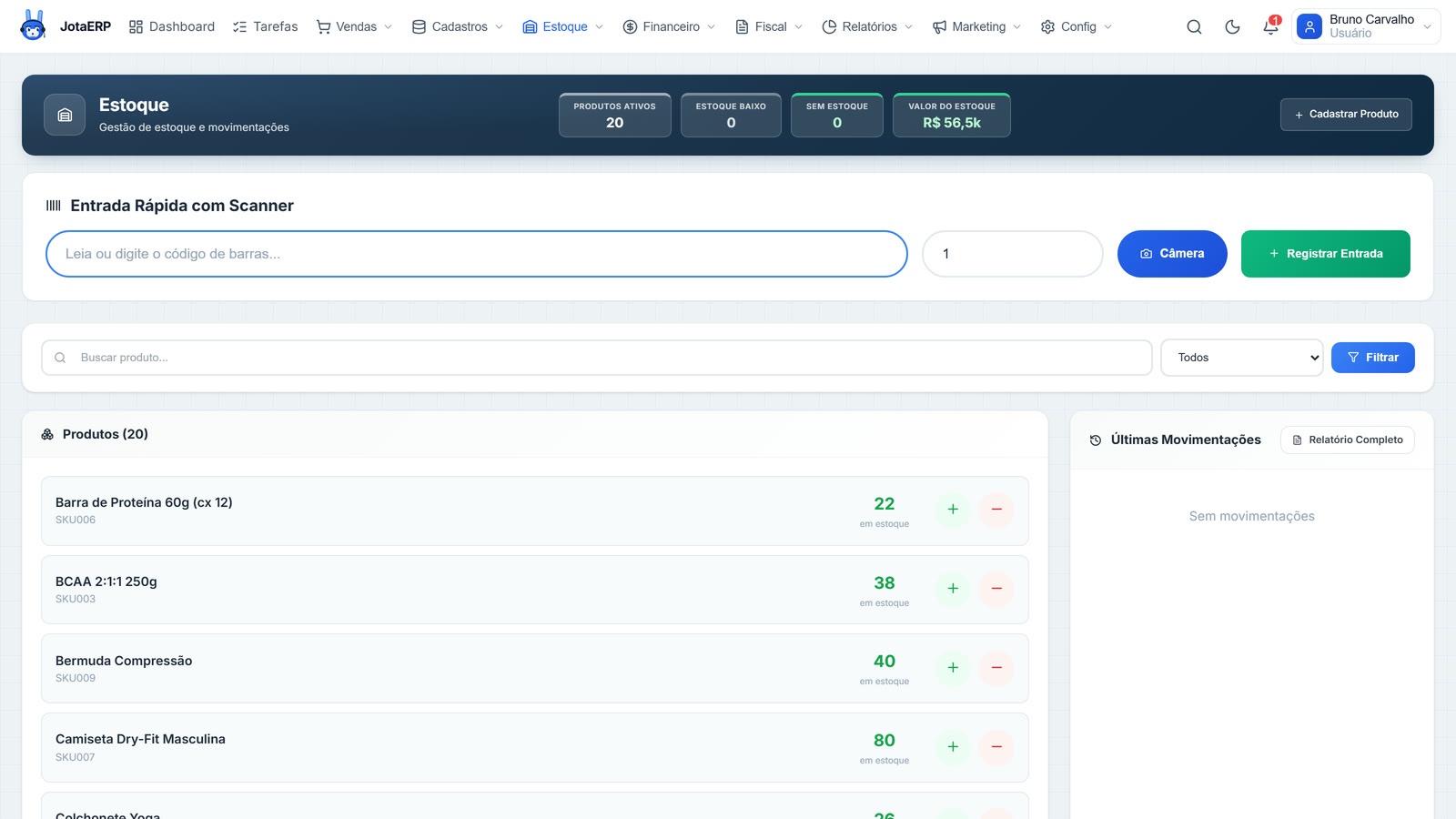1456x819 pixels.
Task: Expand the Vendas dropdown menu
Action: click(354, 26)
